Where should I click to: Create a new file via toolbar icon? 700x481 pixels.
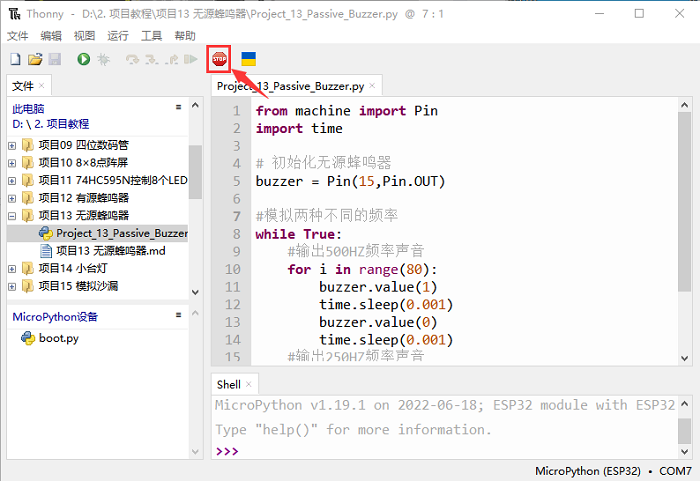coord(15,60)
